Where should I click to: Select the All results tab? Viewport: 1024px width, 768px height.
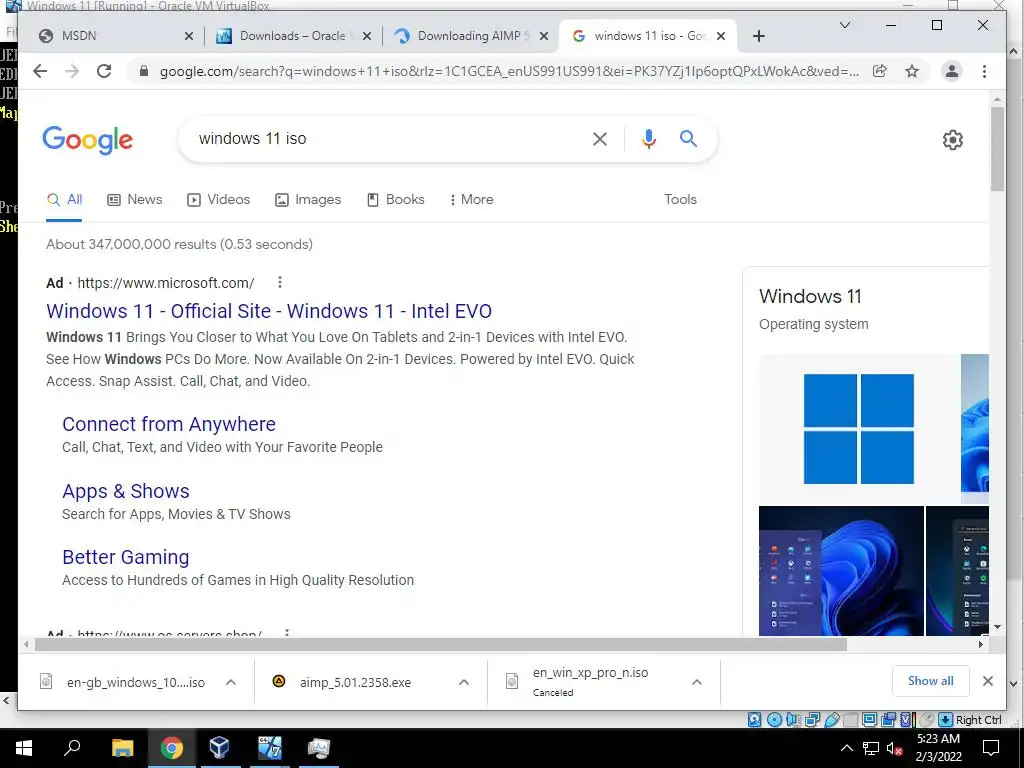click(64, 199)
